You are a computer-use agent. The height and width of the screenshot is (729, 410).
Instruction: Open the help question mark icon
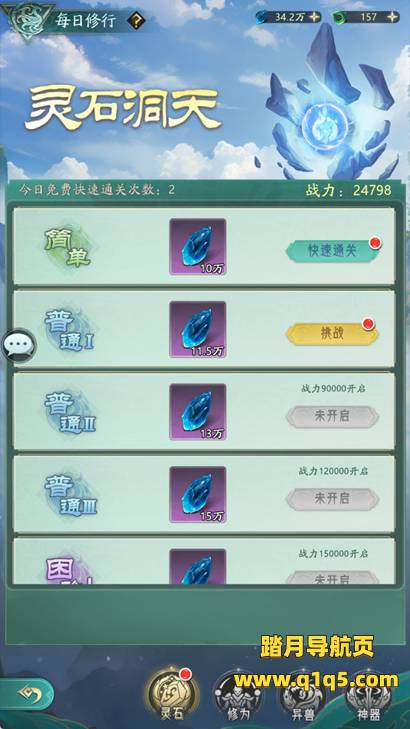coord(136,20)
